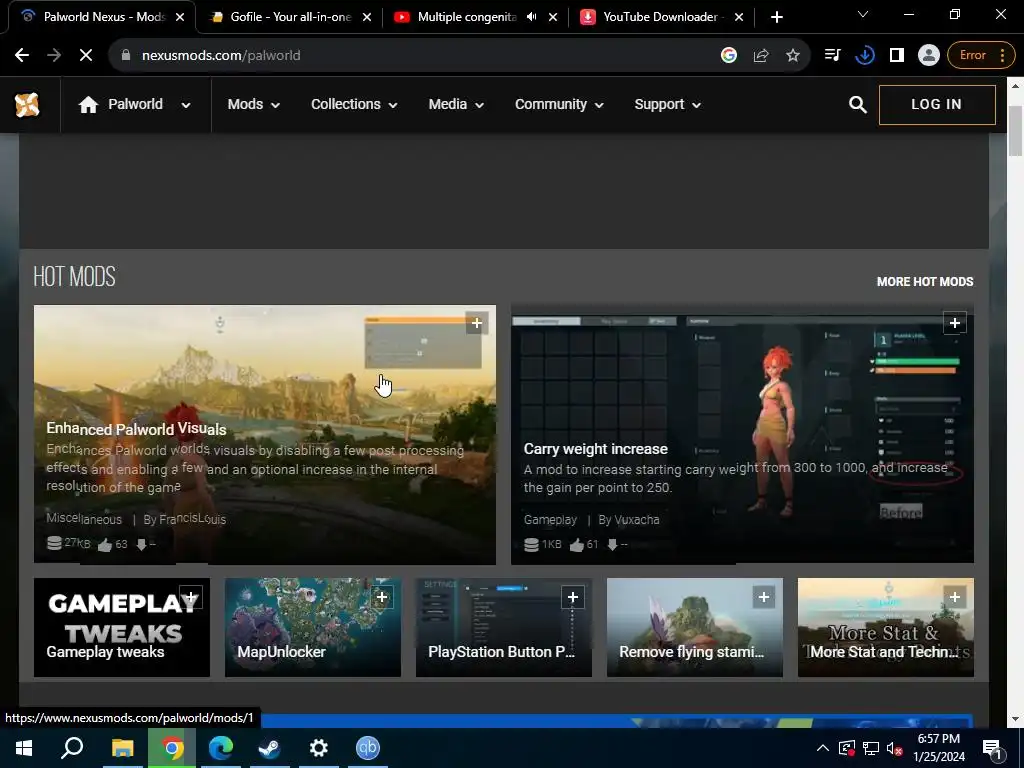Click the Nexus Mods logo icon
Screen dimensions: 1024x768
tap(27, 104)
